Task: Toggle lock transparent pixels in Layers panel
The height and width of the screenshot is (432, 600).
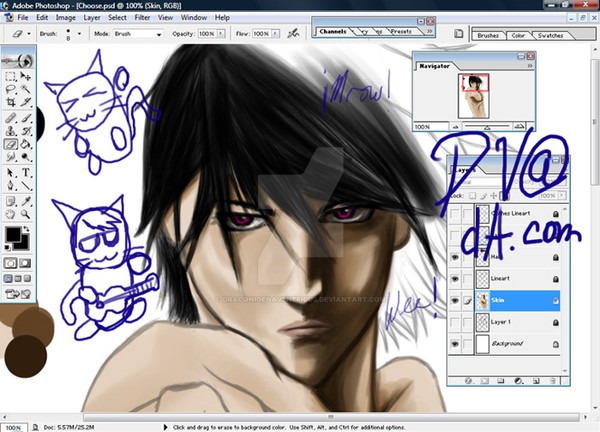Action: 473,196
